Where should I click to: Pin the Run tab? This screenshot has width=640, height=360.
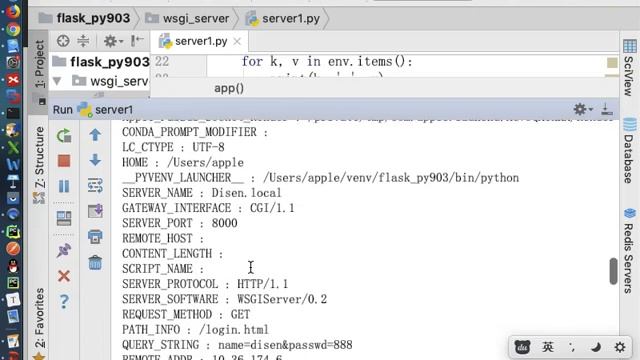tap(64, 250)
